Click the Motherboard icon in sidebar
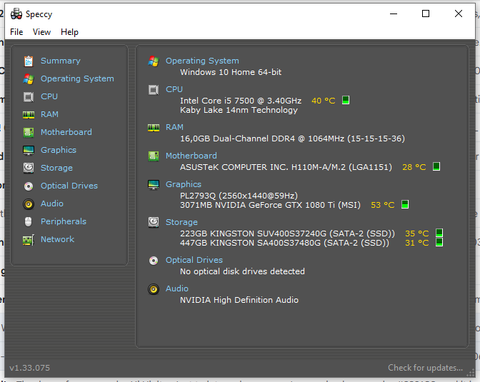The height and width of the screenshot is (382, 480). 28,132
